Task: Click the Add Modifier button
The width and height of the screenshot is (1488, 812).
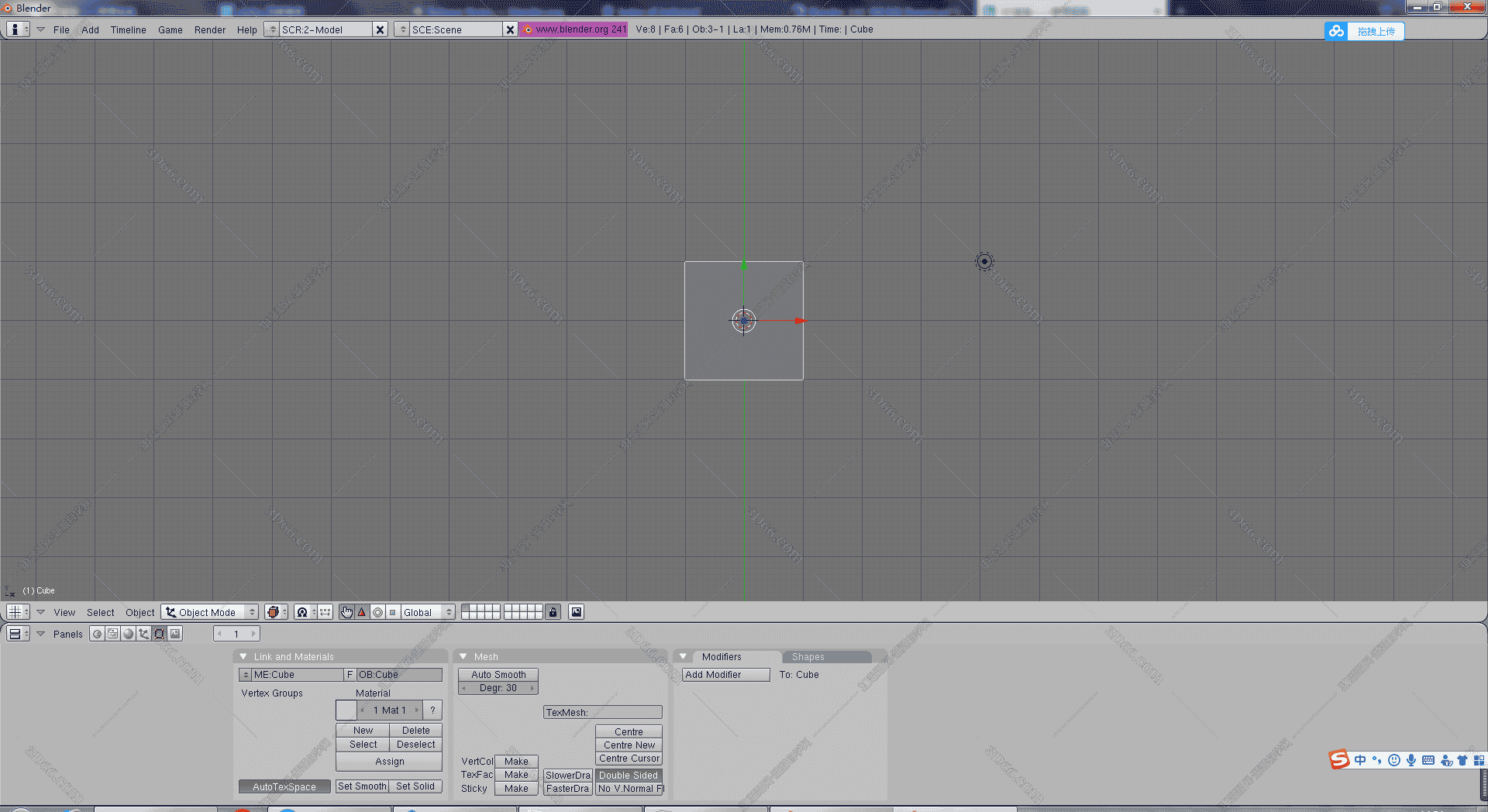Action: click(x=725, y=675)
